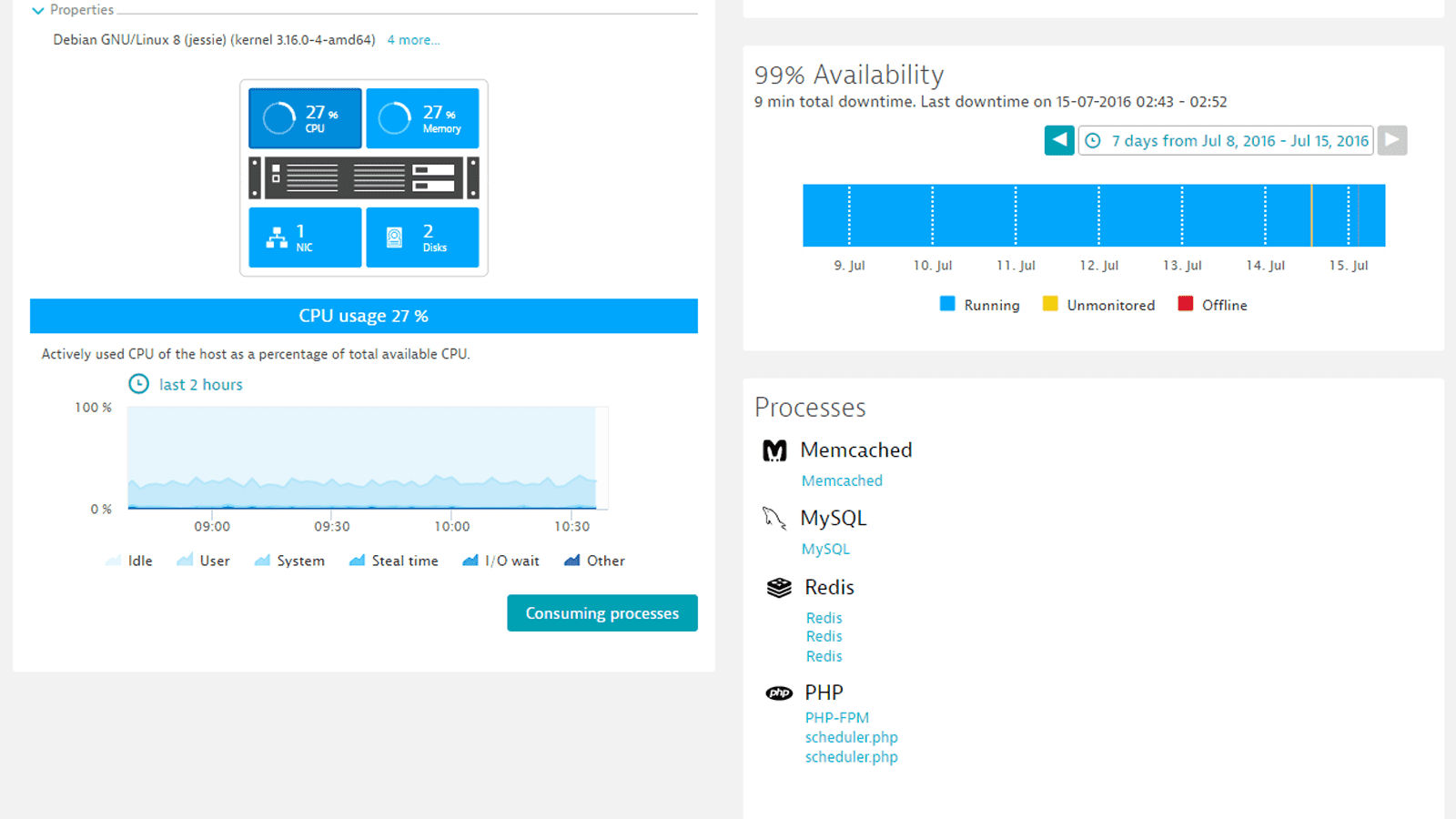Select the 27% CPU tile

305,118
